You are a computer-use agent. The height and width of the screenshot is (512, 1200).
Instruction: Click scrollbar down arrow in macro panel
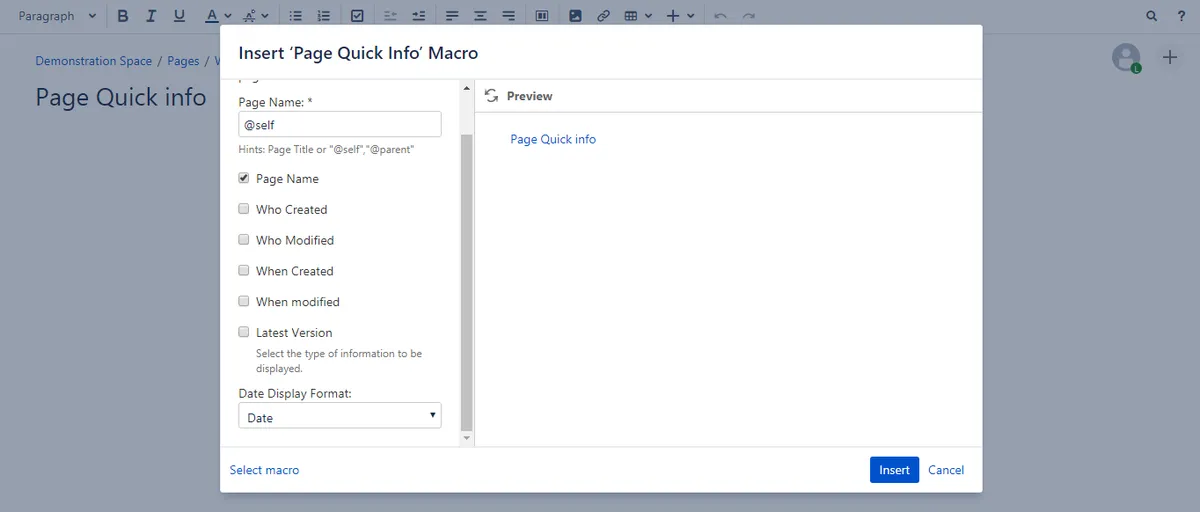(x=466, y=438)
